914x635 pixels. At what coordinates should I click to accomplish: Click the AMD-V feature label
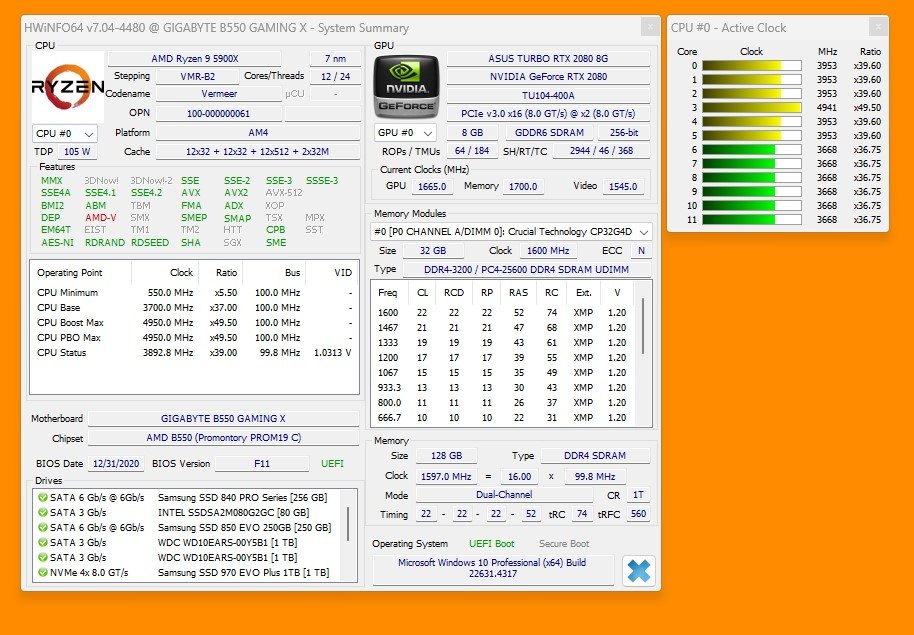(x=101, y=217)
